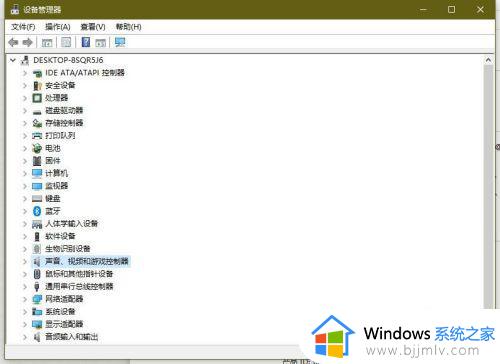Expand the 键盘 keyboard category
500x364 pixels.
point(25,199)
